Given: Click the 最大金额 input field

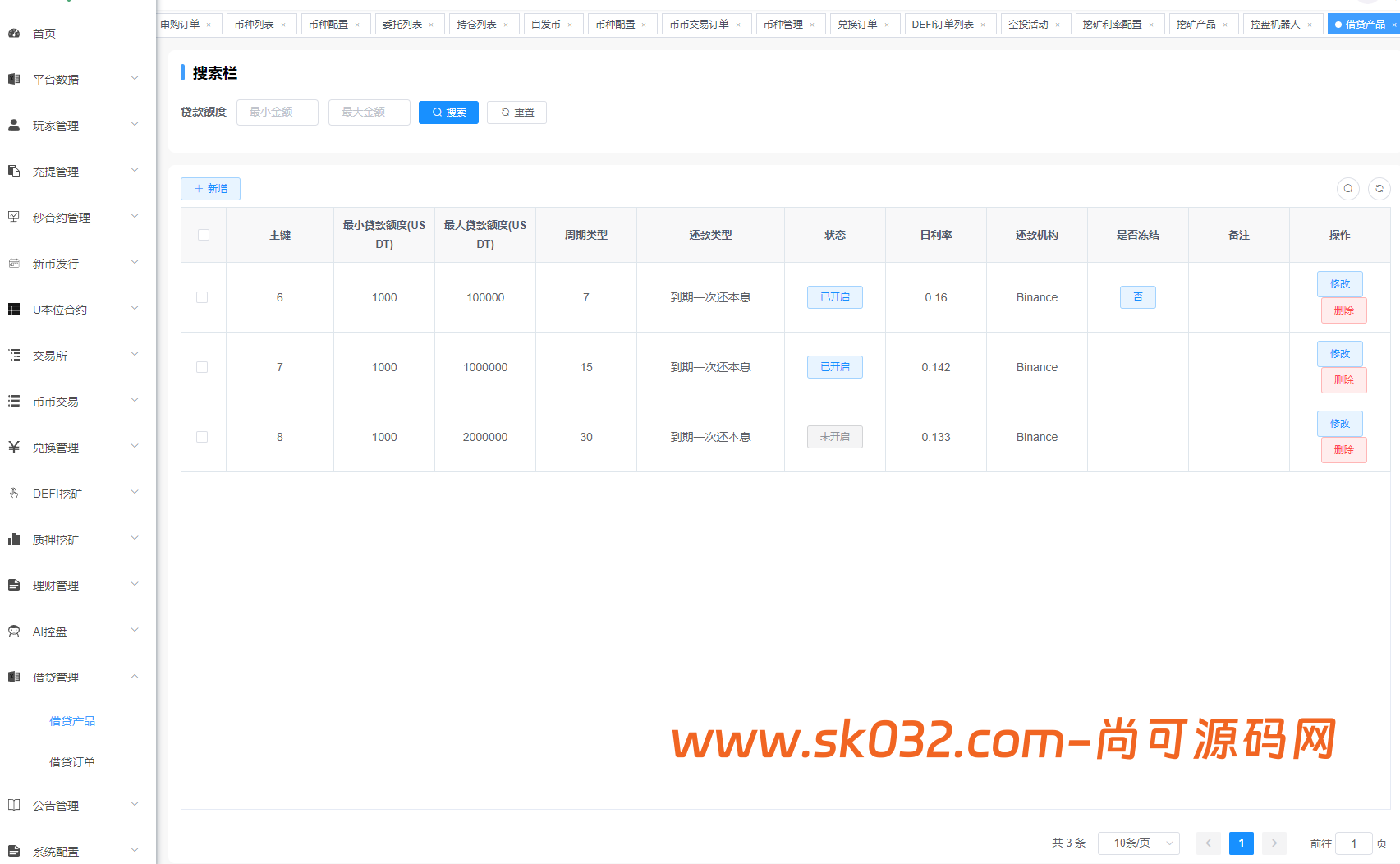Looking at the screenshot, I should pyautogui.click(x=370, y=113).
